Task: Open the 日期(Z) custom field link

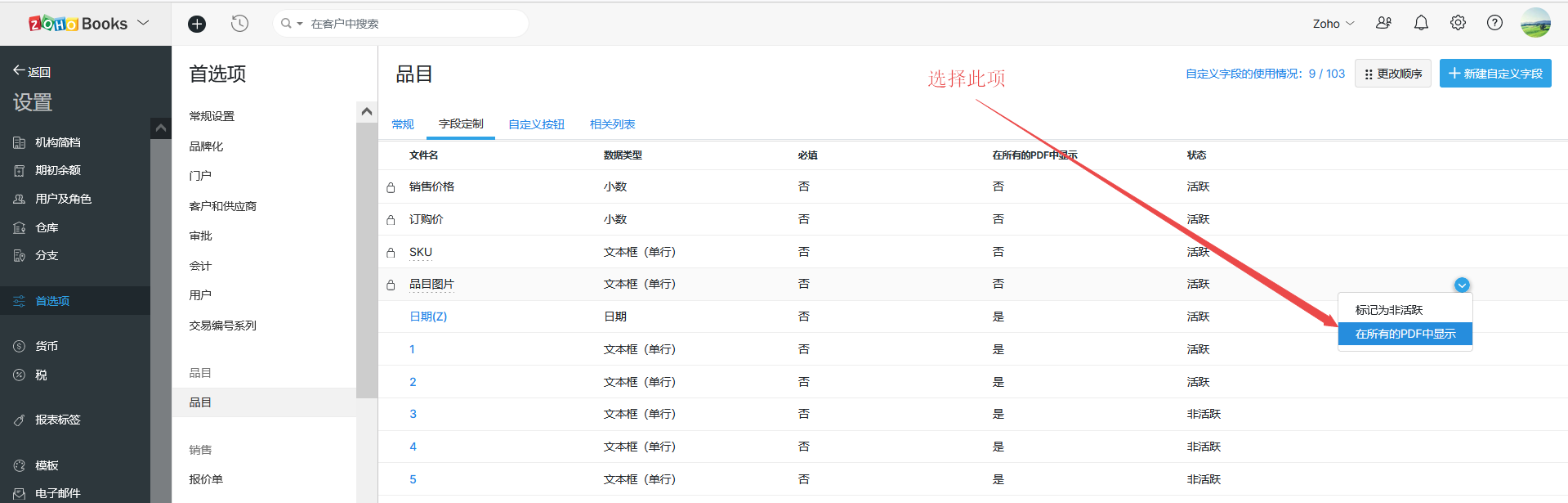Action: pos(428,317)
